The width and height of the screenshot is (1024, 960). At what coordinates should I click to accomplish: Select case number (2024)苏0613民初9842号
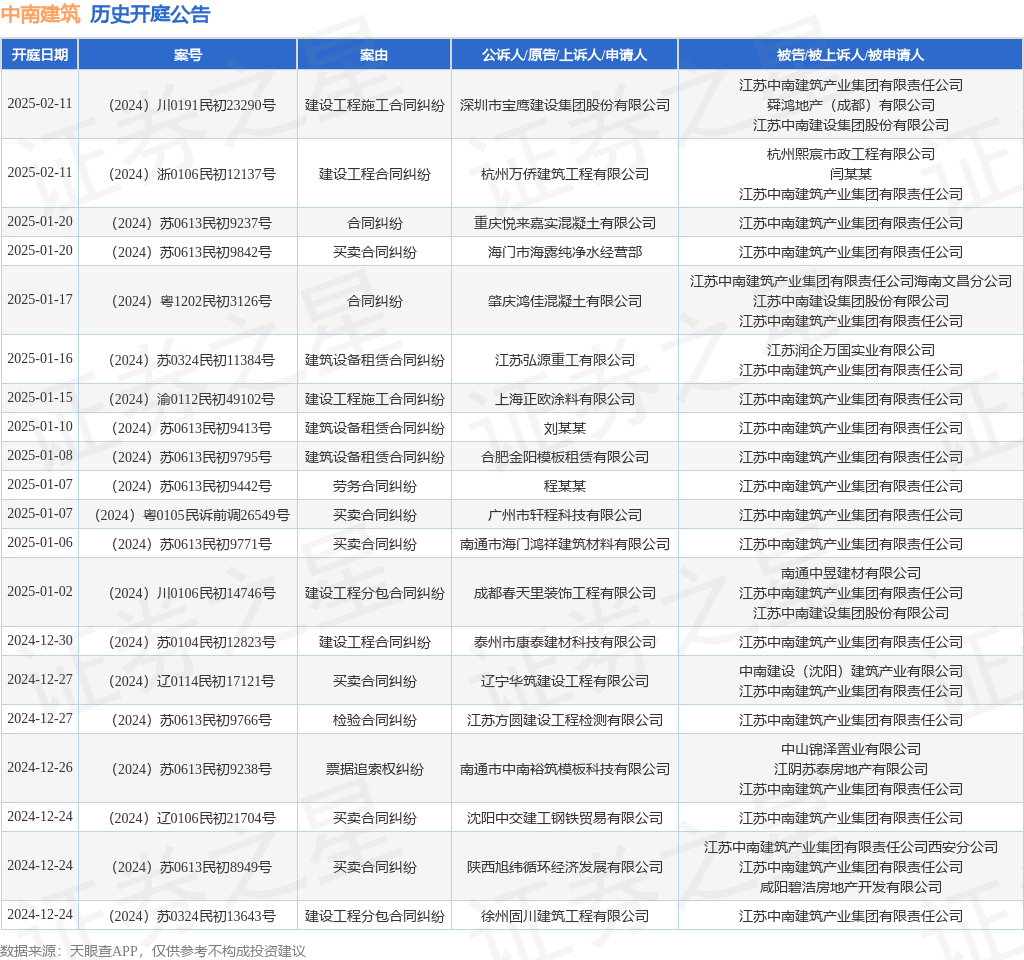[192, 252]
